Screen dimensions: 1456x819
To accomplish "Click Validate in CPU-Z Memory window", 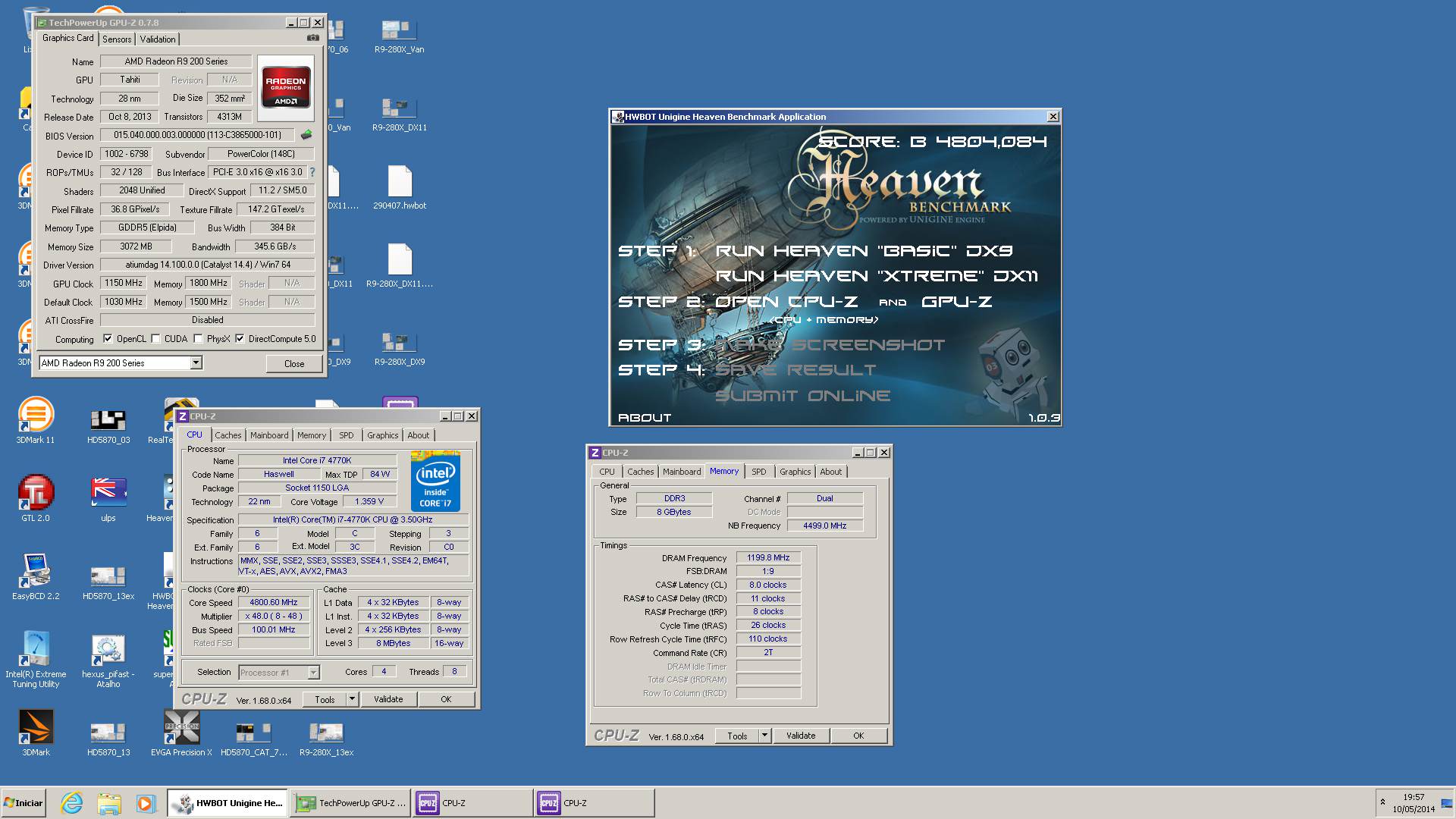I will 801,736.
